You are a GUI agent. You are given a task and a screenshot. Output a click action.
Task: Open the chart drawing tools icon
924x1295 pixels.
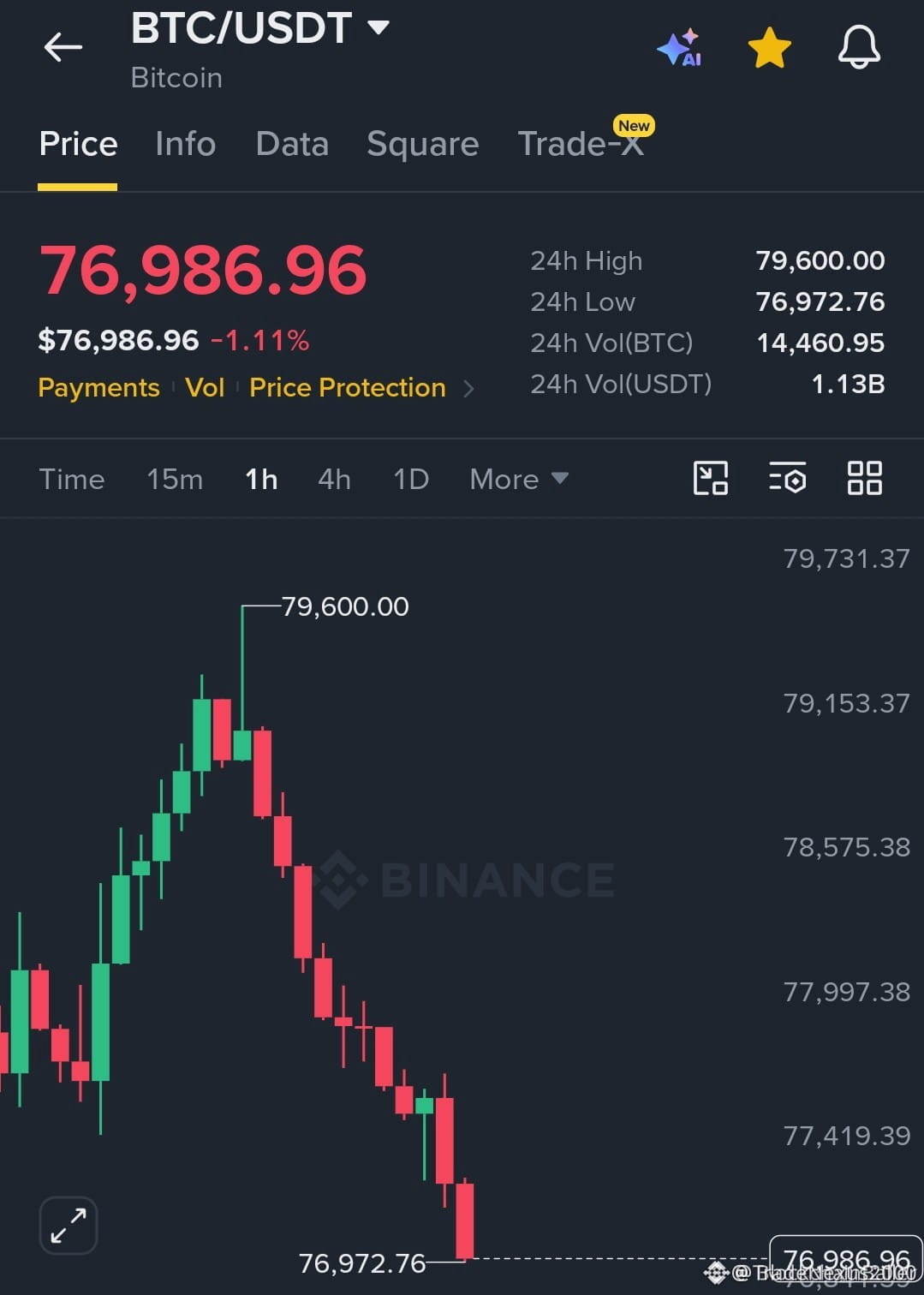(711, 478)
